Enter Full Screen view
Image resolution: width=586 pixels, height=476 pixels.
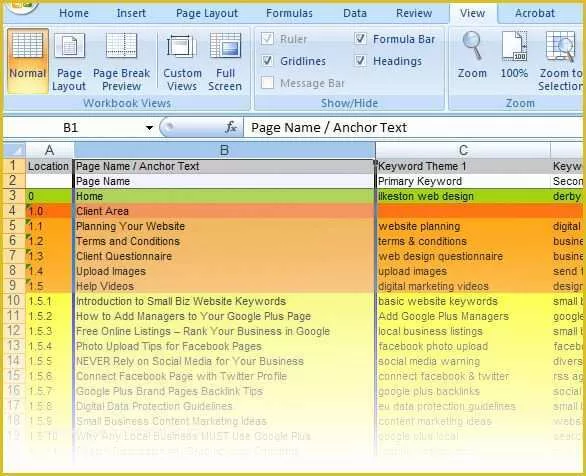click(x=225, y=62)
